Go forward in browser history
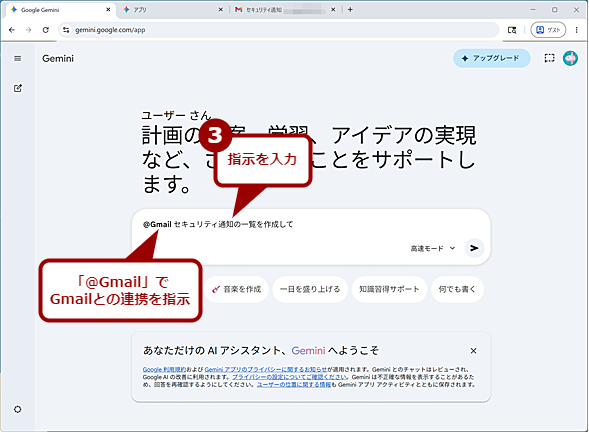 pos(29,30)
